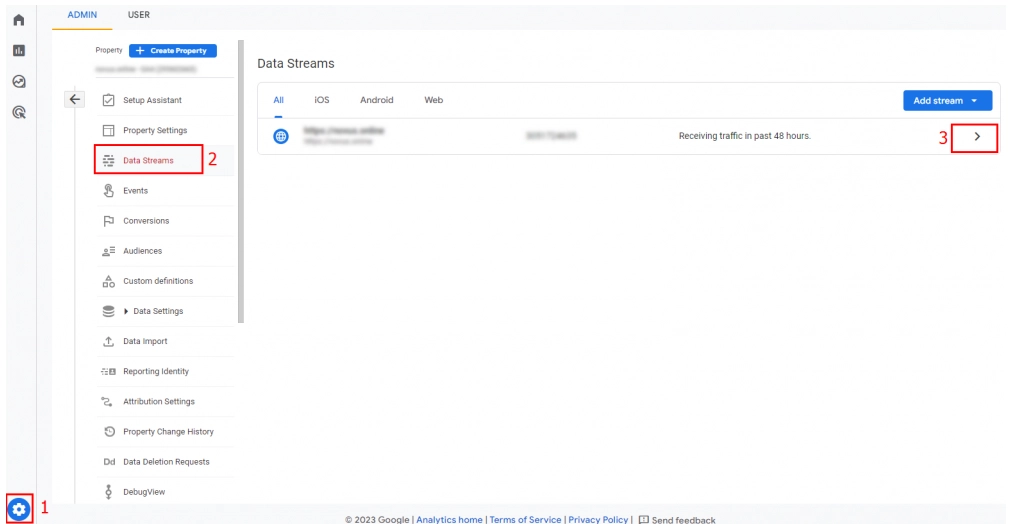Open Data Deletion Requests menu item
1011x524 pixels.
[x=164, y=461]
